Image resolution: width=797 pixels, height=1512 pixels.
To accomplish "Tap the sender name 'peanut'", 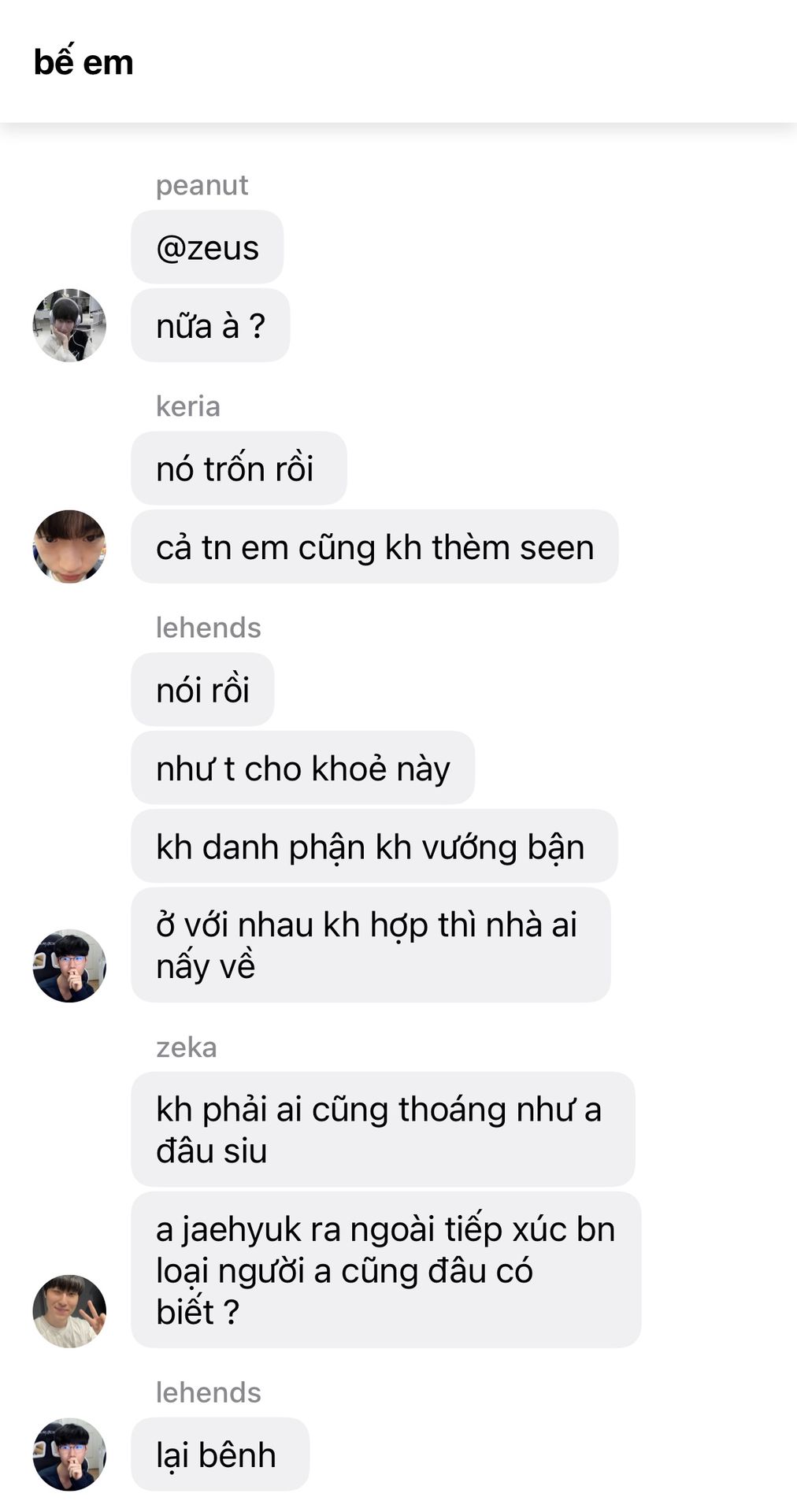I will point(202,185).
